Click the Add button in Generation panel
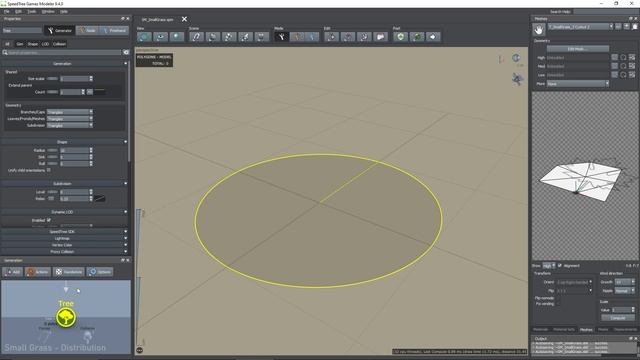Screen dimensions: 640x360 pos(13,272)
